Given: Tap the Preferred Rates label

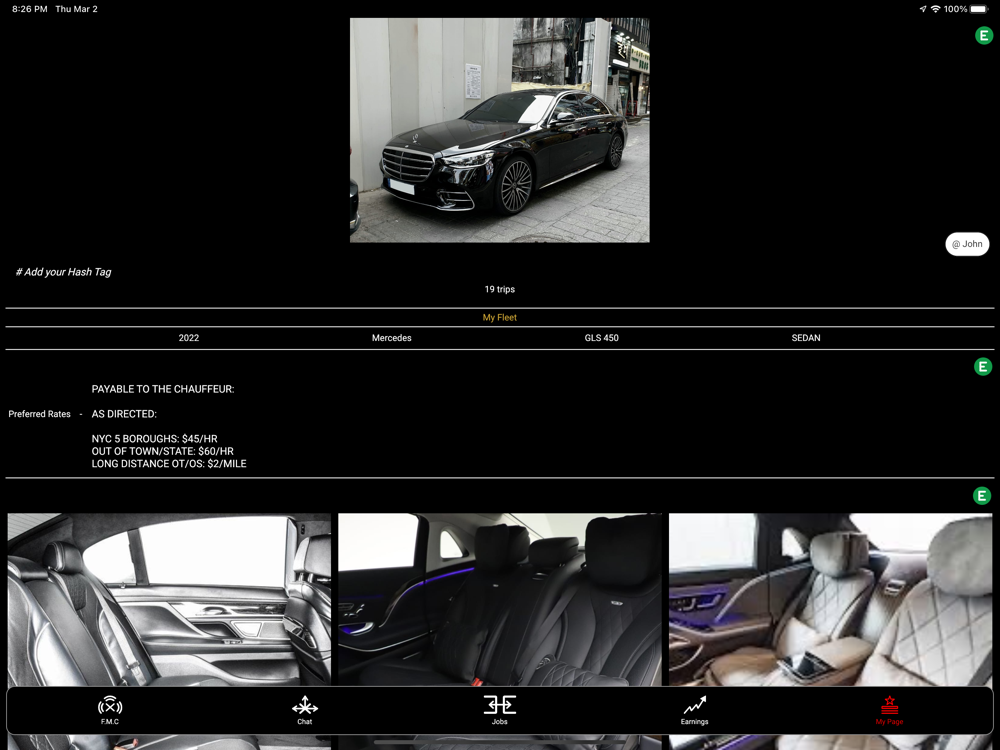Looking at the screenshot, I should coord(40,414).
